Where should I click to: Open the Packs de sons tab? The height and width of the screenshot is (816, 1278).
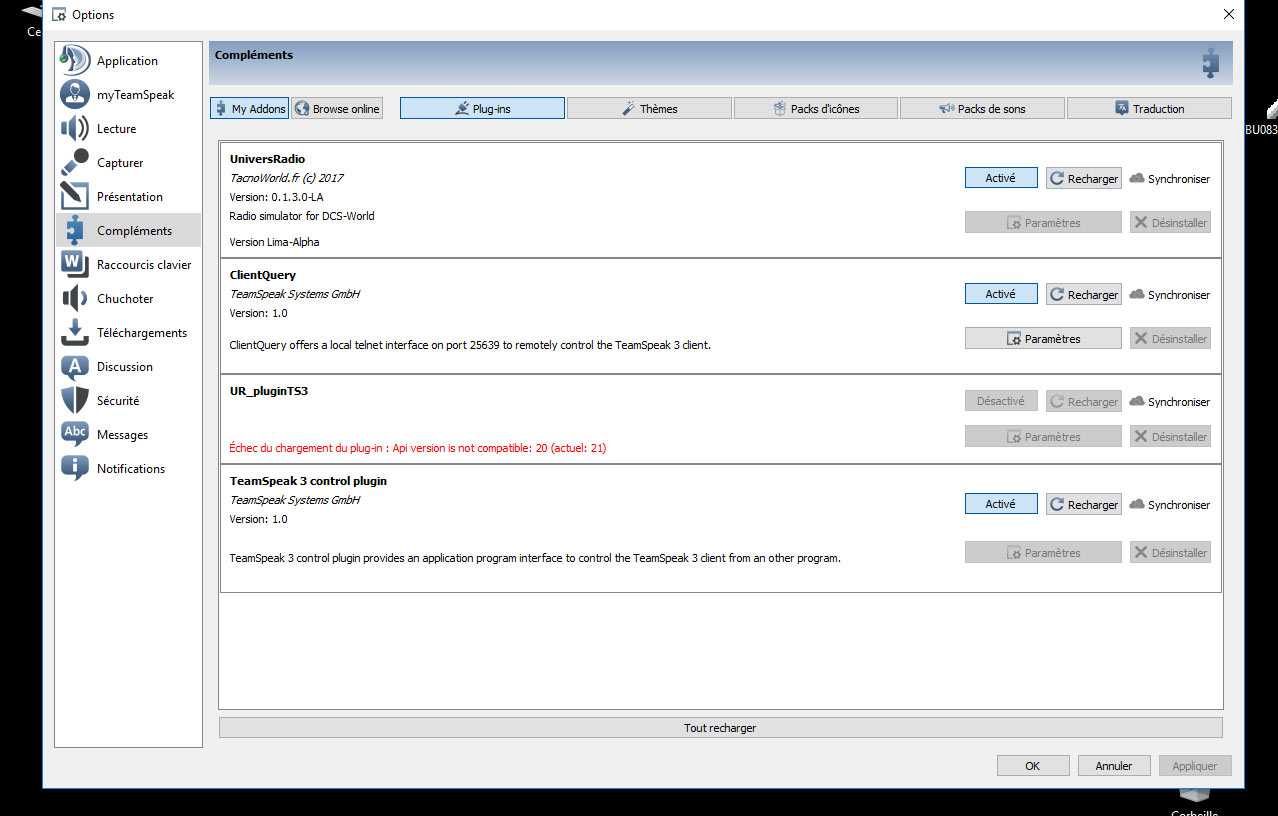click(x=982, y=109)
